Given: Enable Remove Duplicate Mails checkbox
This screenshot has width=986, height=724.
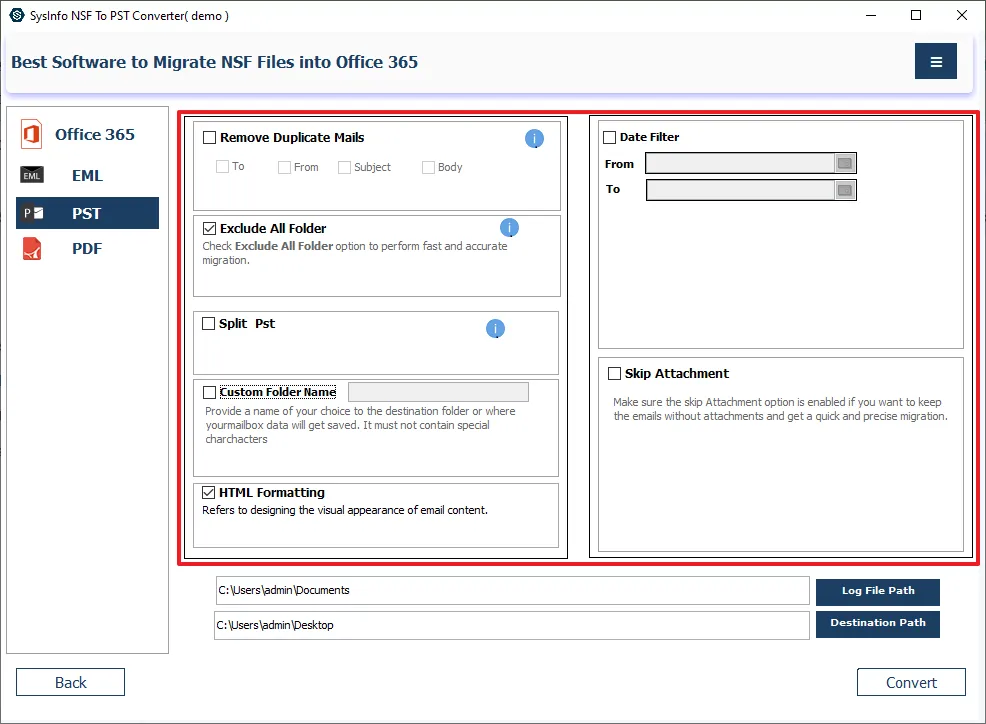Looking at the screenshot, I should pyautogui.click(x=210, y=138).
